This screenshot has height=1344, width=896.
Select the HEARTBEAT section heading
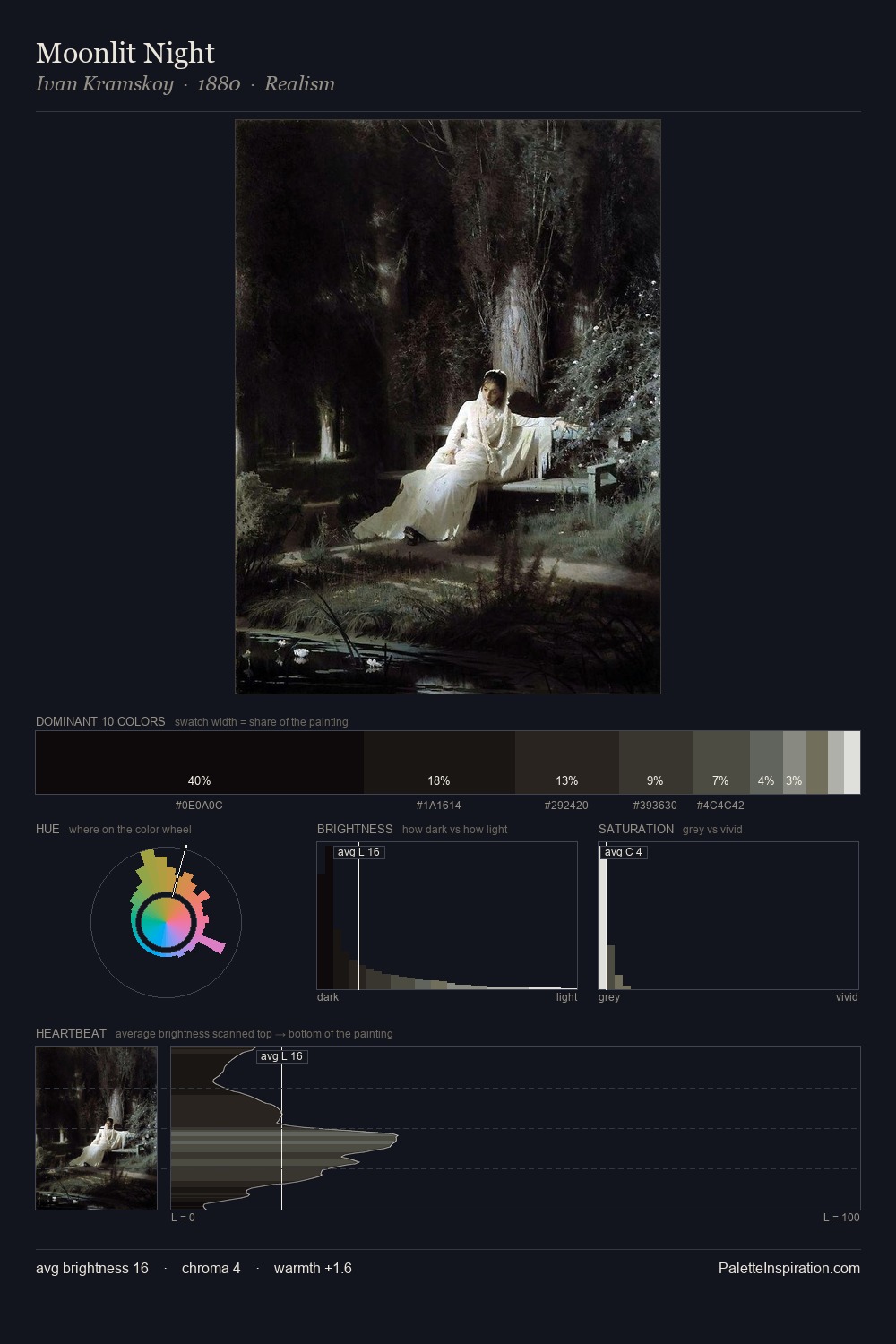click(71, 1033)
